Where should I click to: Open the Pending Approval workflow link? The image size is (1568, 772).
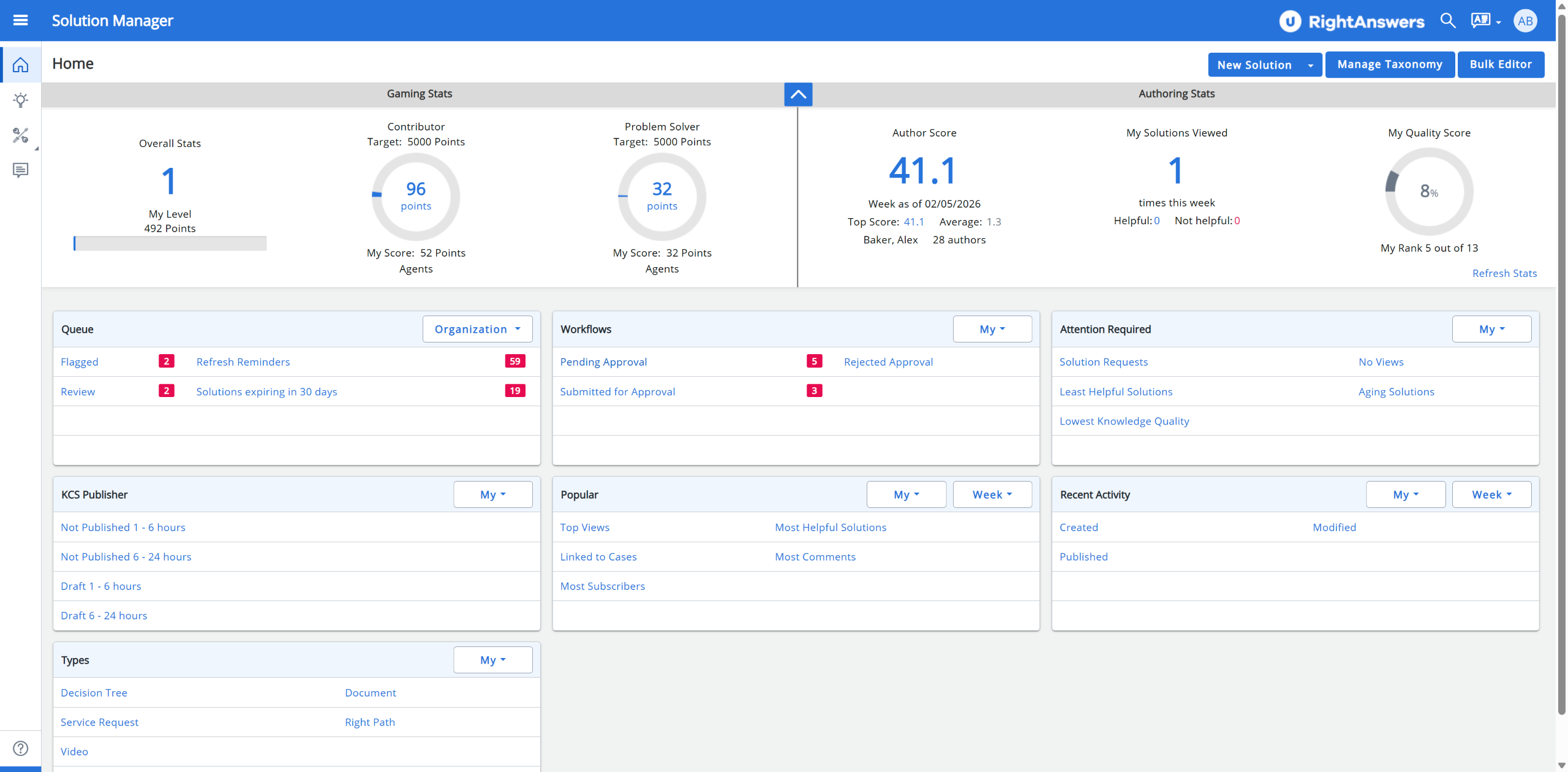point(603,361)
